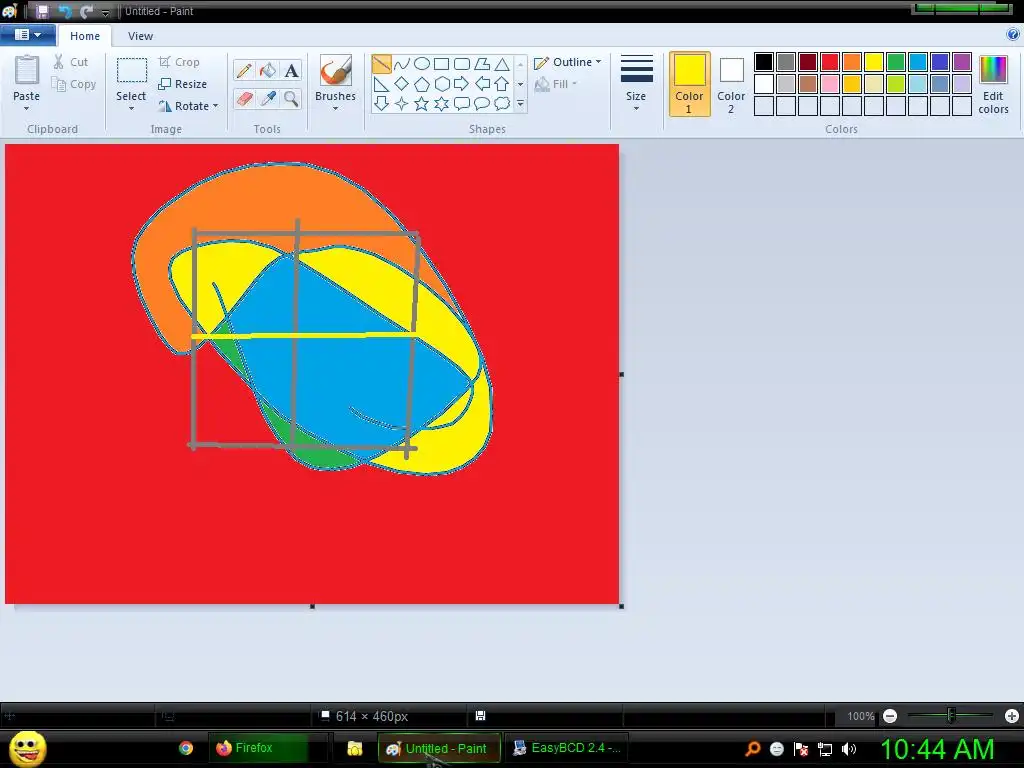This screenshot has width=1024, height=768.
Task: Open Edit colors dialog
Action: pyautogui.click(x=993, y=84)
